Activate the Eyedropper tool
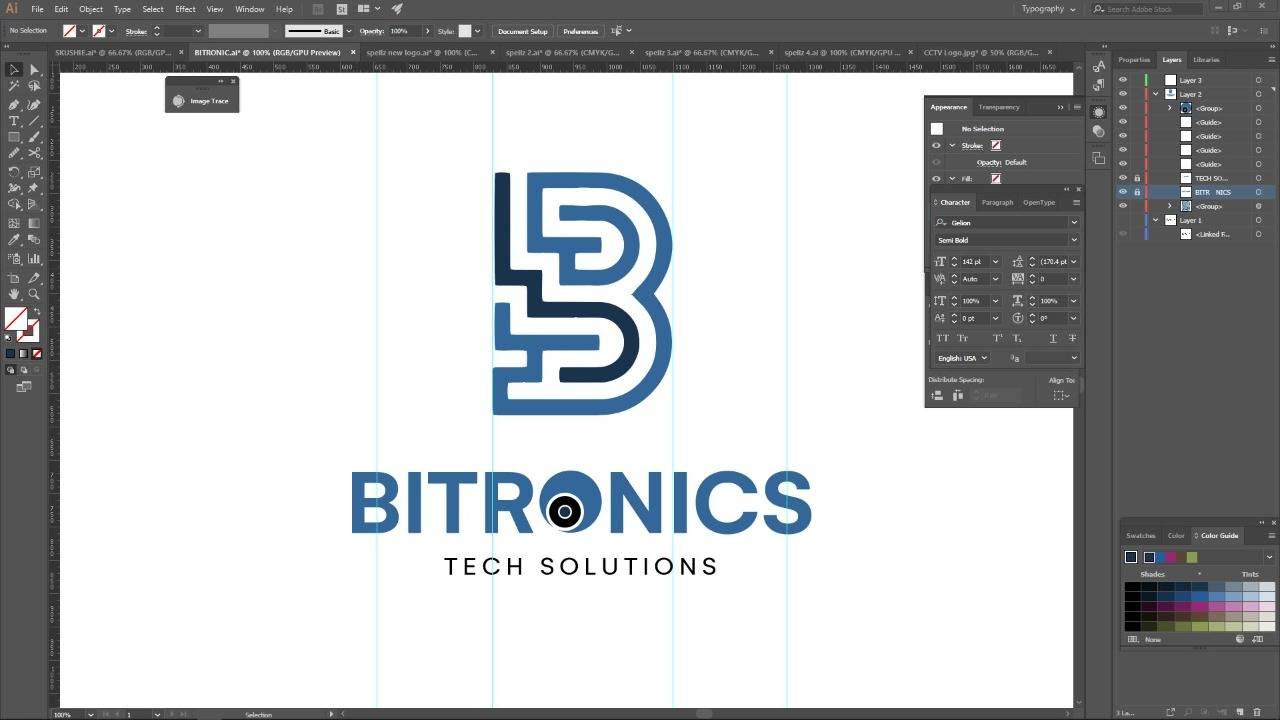Screen dimensions: 1280x720 click(x=14, y=240)
